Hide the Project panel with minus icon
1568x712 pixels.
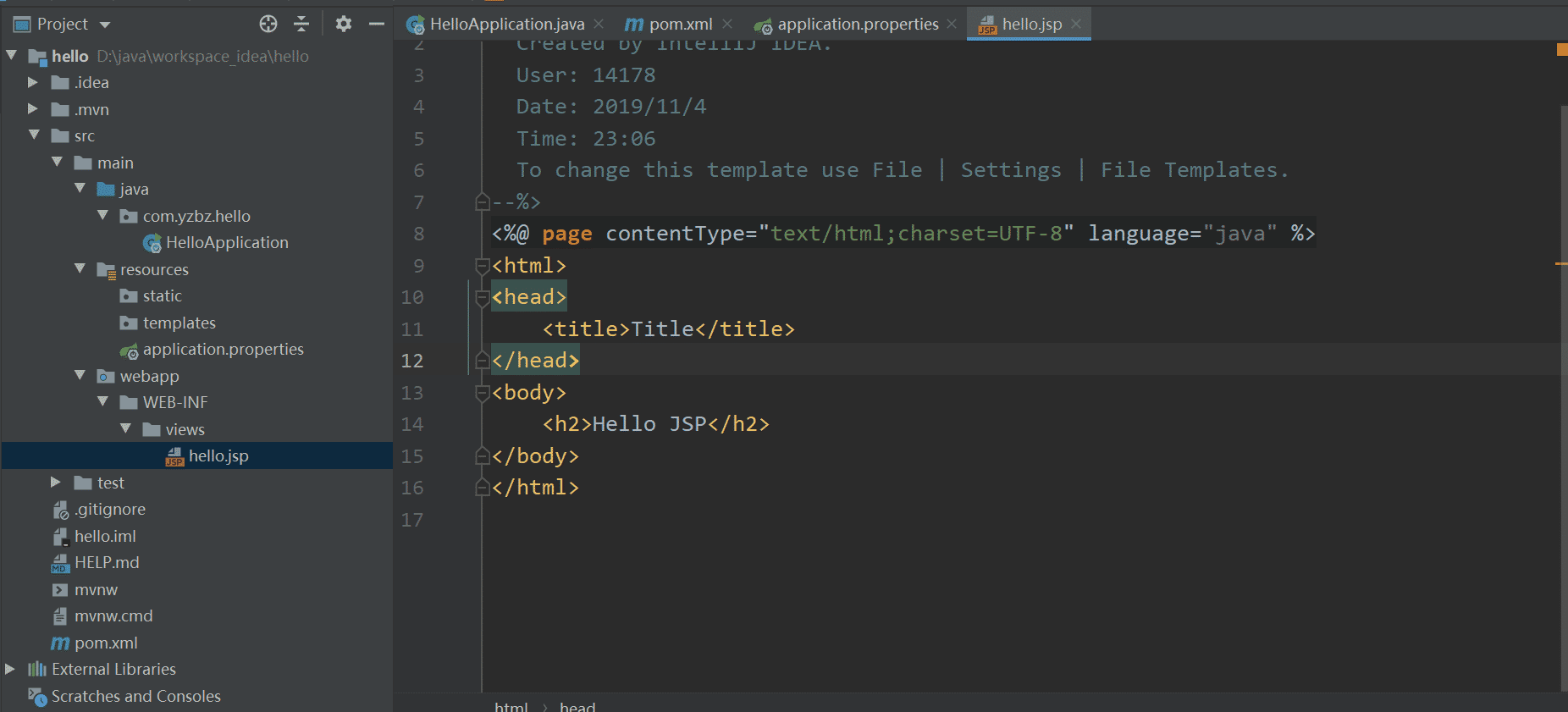(377, 24)
